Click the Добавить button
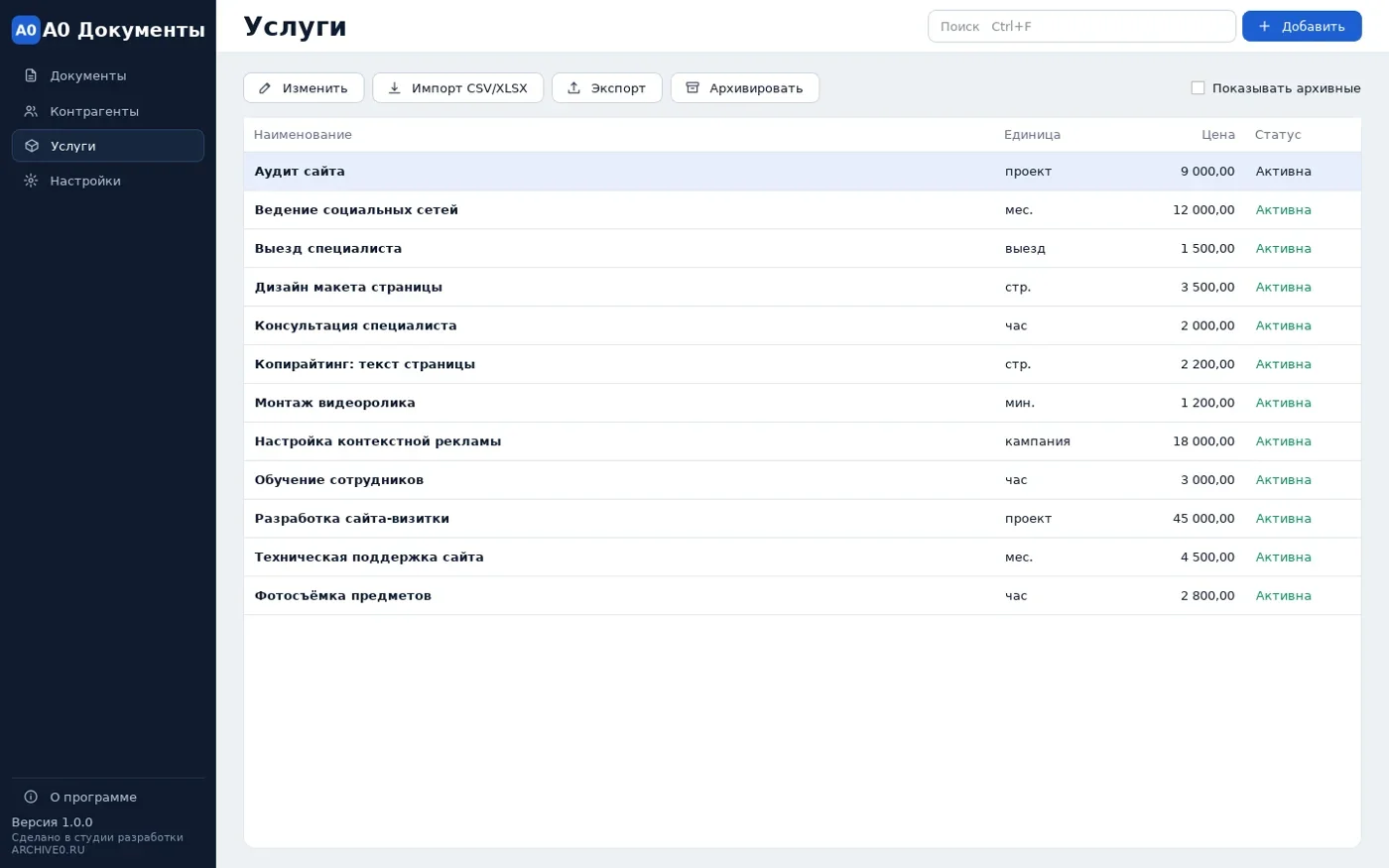Image resolution: width=1389 pixels, height=868 pixels. click(x=1302, y=26)
